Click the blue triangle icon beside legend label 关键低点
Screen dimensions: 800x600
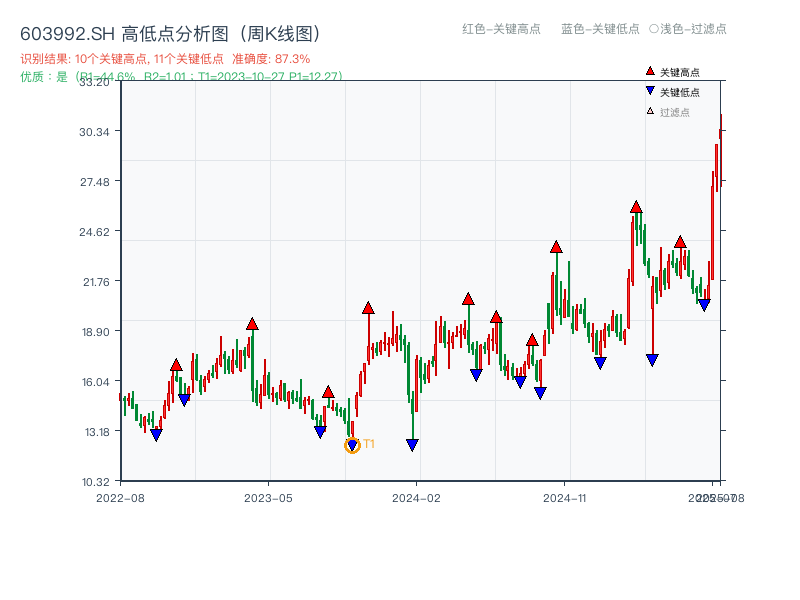pyautogui.click(x=650, y=91)
